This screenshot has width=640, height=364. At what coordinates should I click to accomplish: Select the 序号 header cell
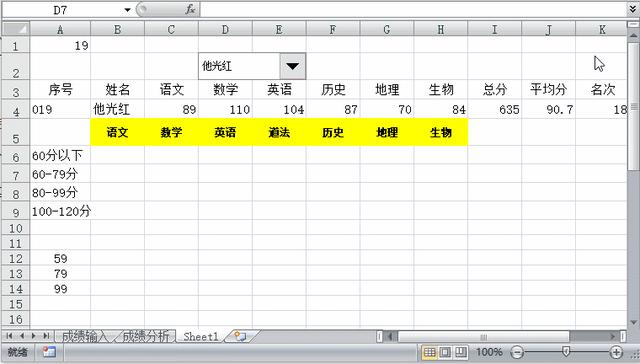coord(60,89)
